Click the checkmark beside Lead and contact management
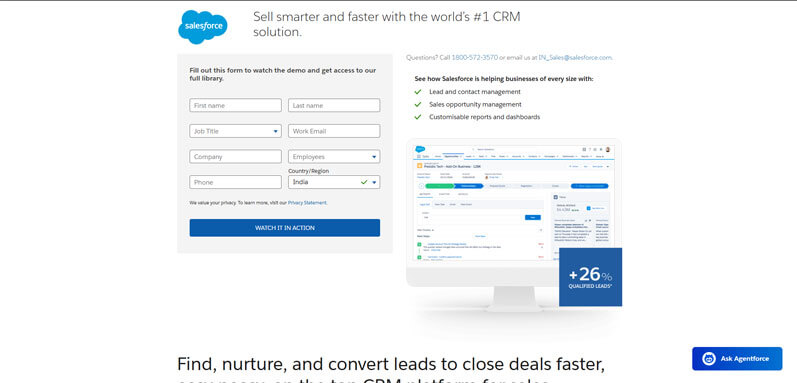The width and height of the screenshot is (797, 383). 418,92
